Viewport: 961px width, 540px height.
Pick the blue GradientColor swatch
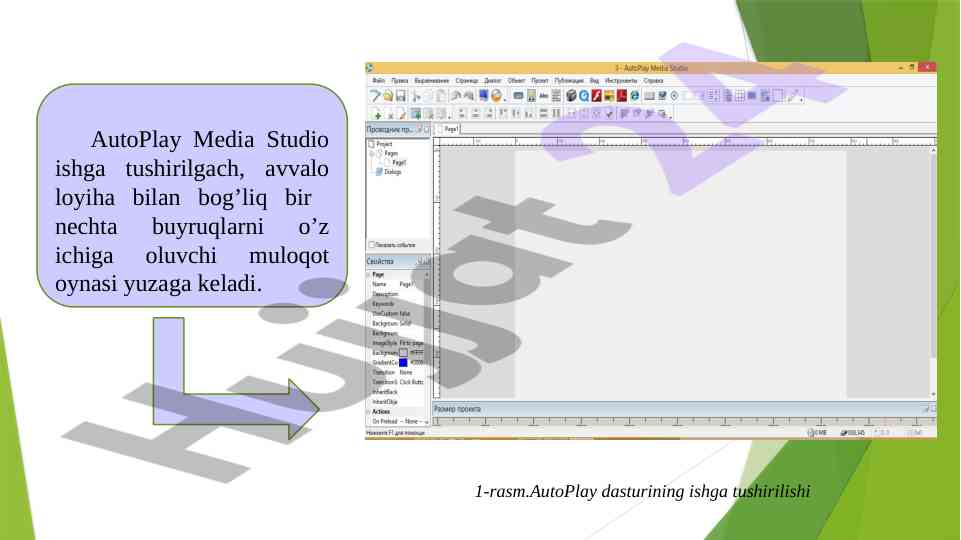[403, 363]
